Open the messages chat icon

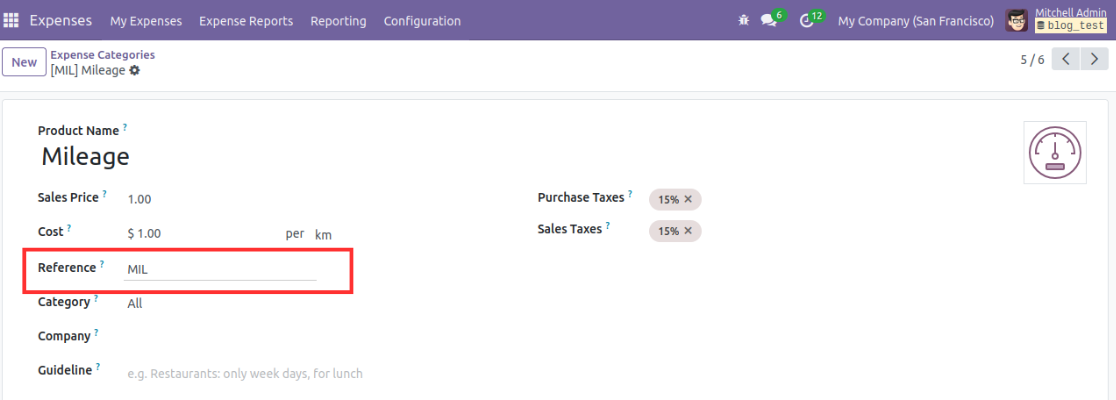[769, 21]
